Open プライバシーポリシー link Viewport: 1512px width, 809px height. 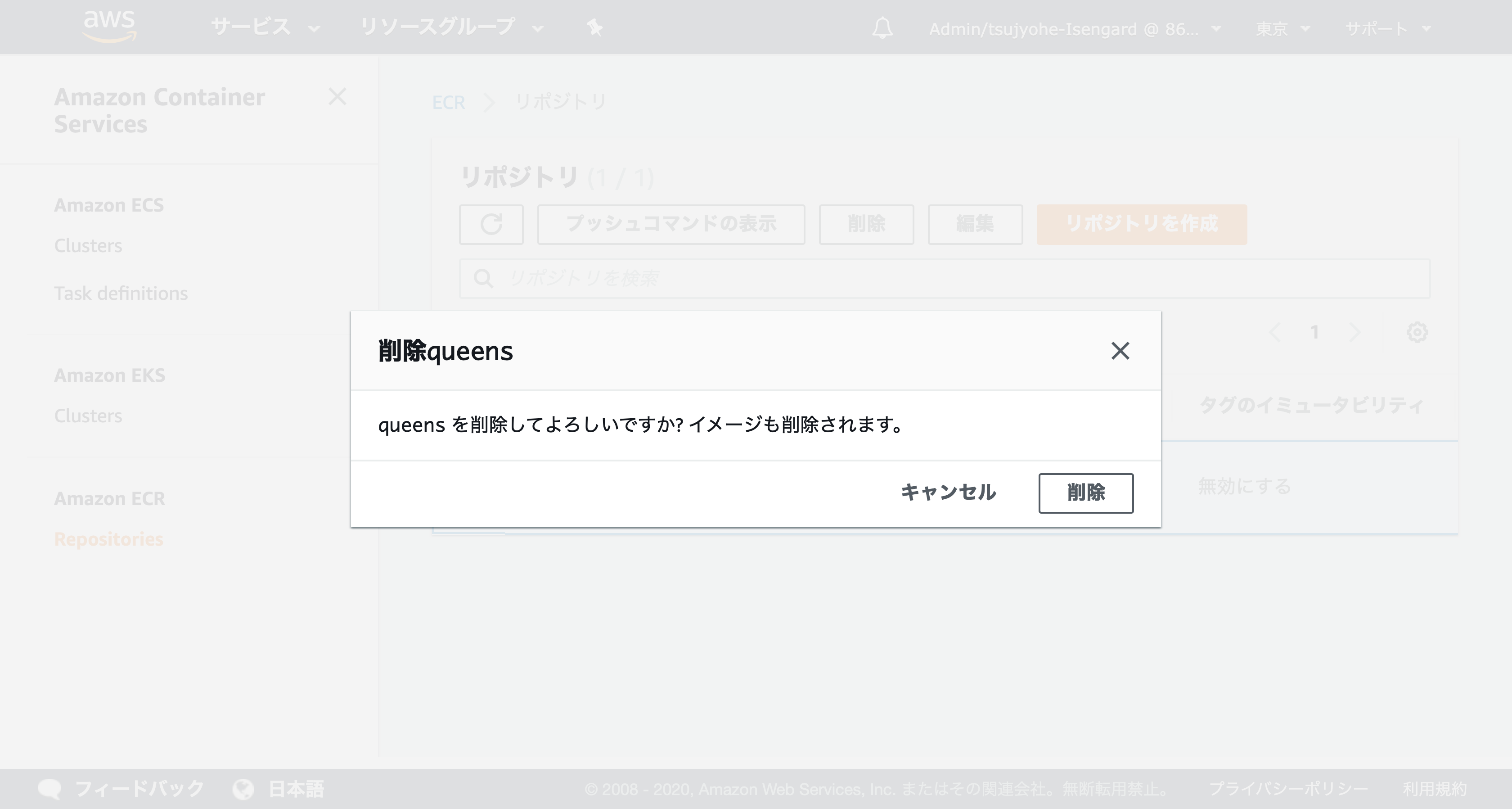(1288, 789)
